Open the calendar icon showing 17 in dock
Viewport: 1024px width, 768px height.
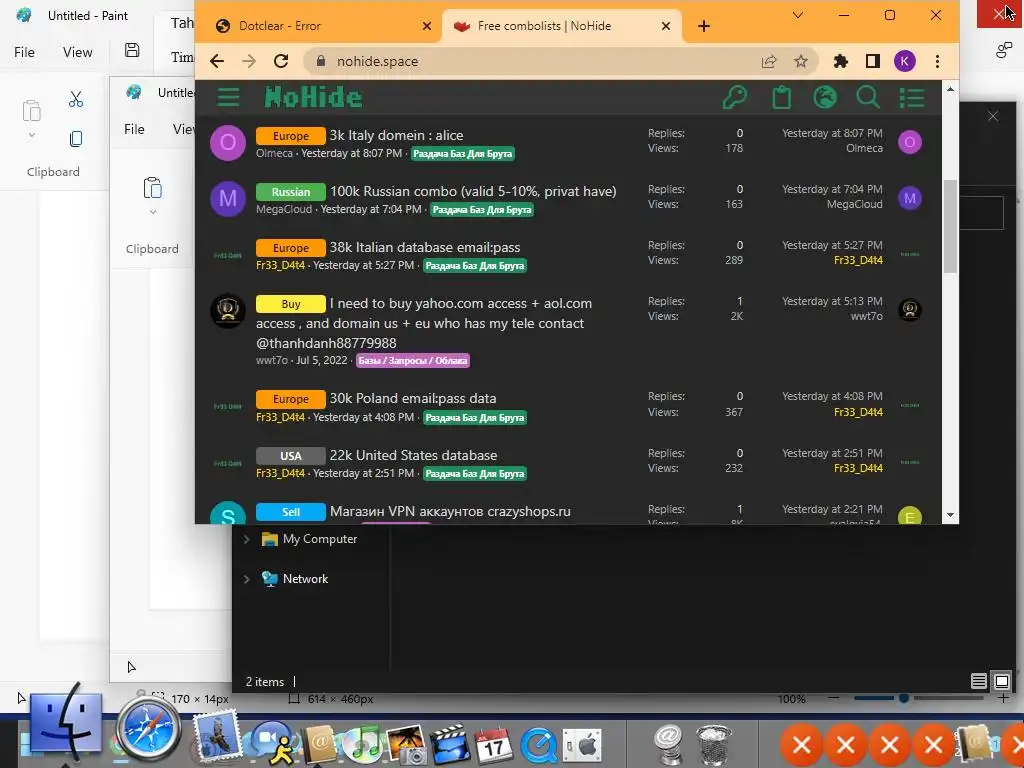point(494,743)
